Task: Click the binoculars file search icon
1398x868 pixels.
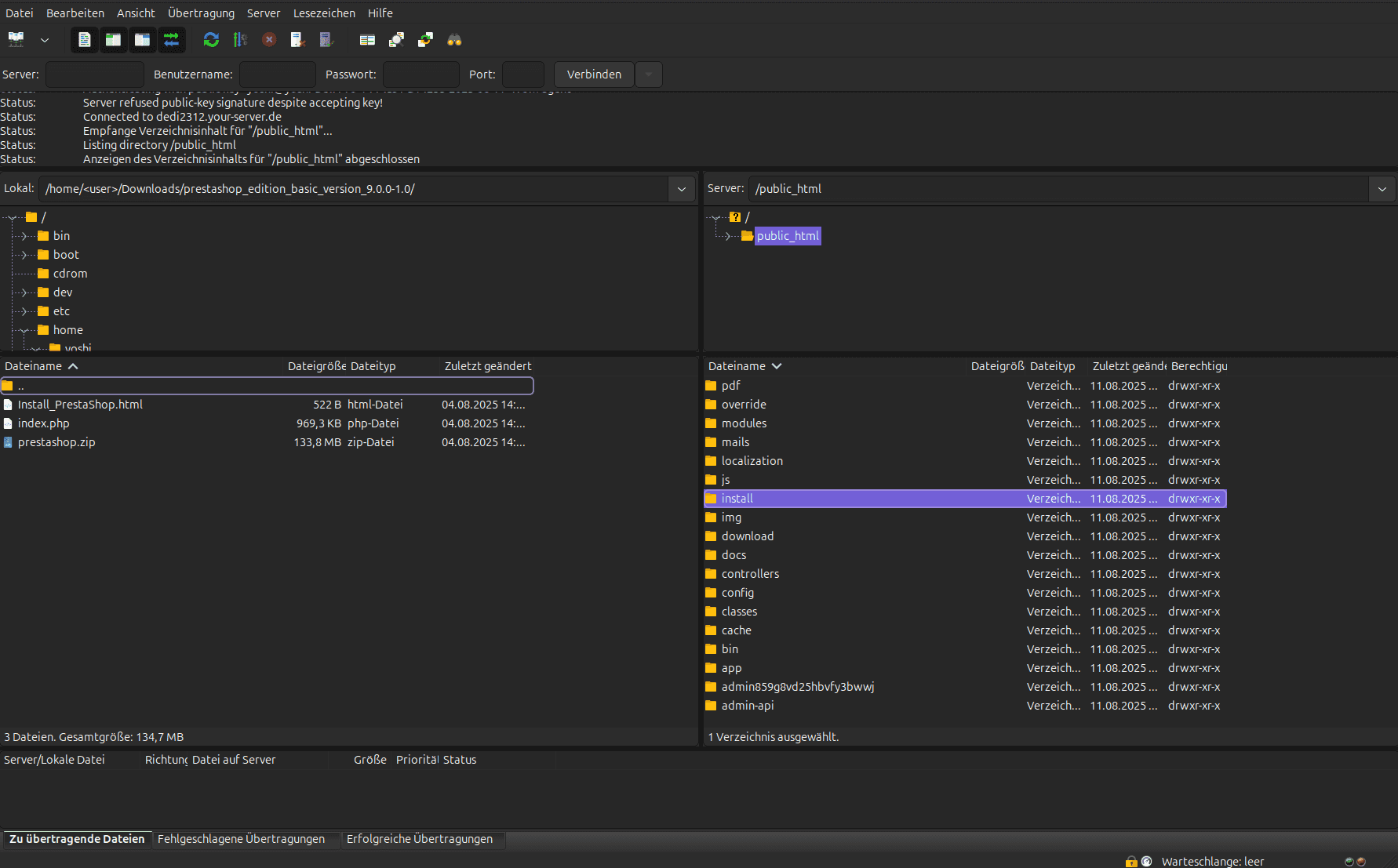Action: (x=454, y=40)
